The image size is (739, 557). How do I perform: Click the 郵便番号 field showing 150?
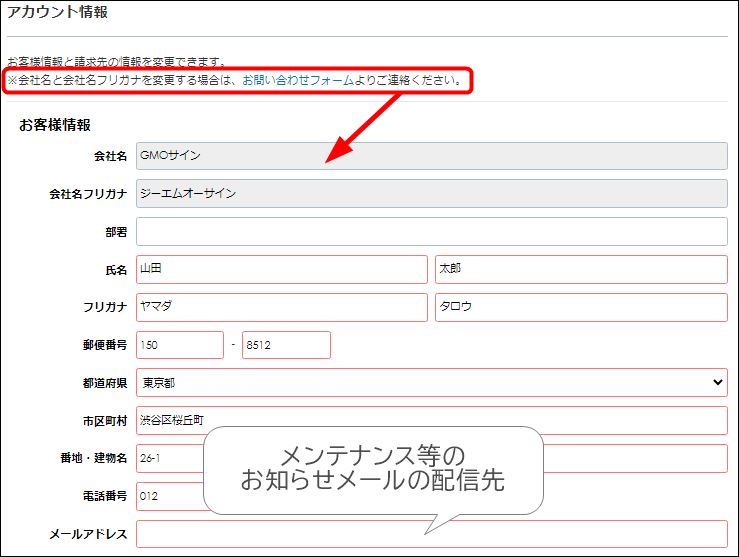179,345
